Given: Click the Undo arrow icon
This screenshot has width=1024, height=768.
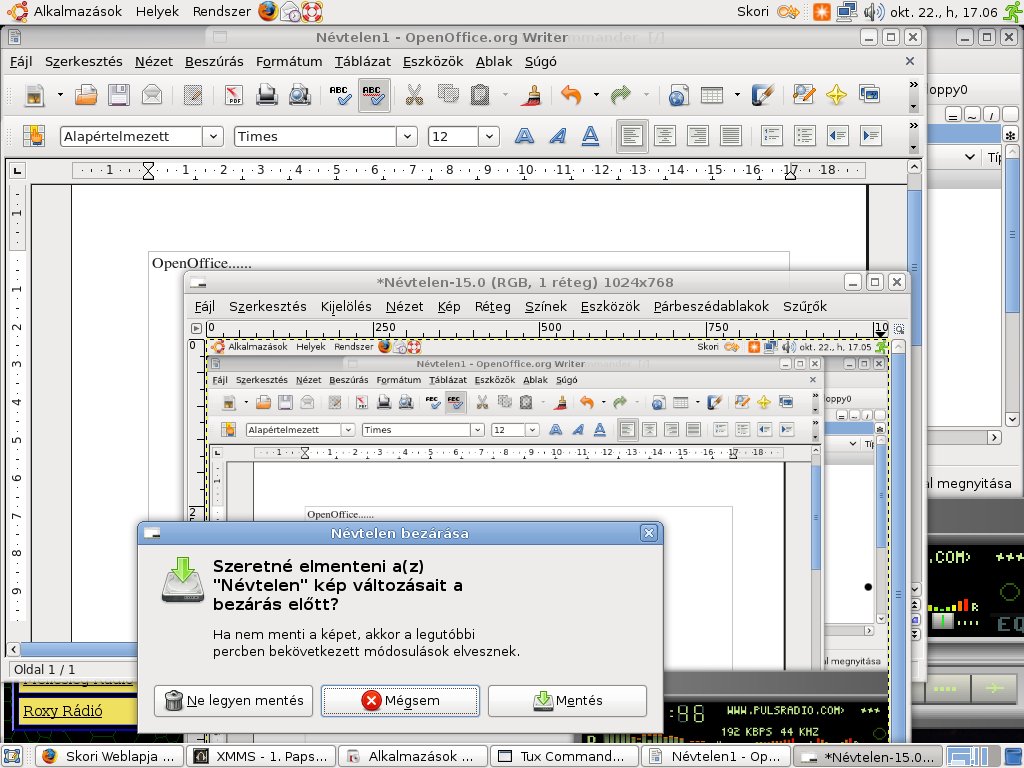Looking at the screenshot, I should 570,95.
